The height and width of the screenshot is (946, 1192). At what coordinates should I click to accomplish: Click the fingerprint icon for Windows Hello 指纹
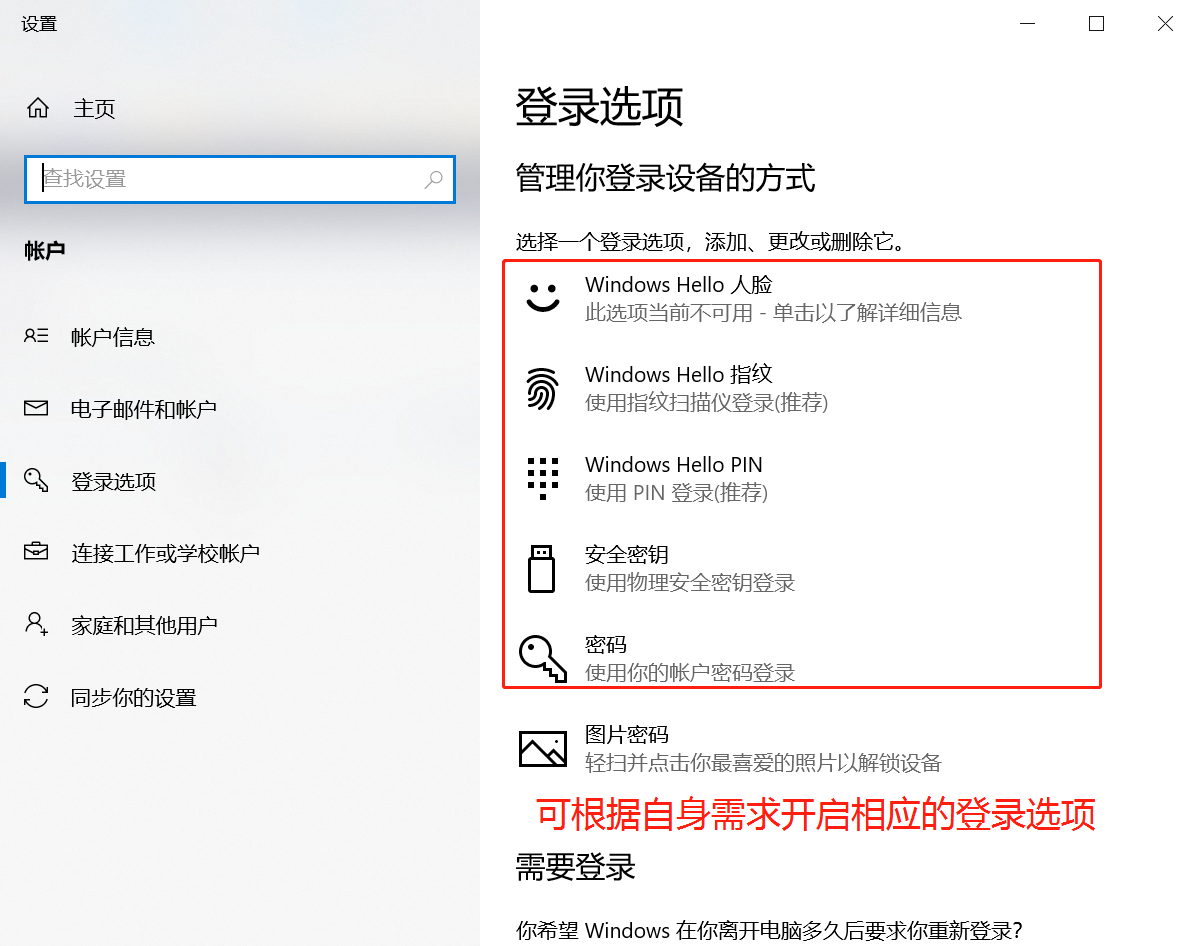tap(543, 389)
